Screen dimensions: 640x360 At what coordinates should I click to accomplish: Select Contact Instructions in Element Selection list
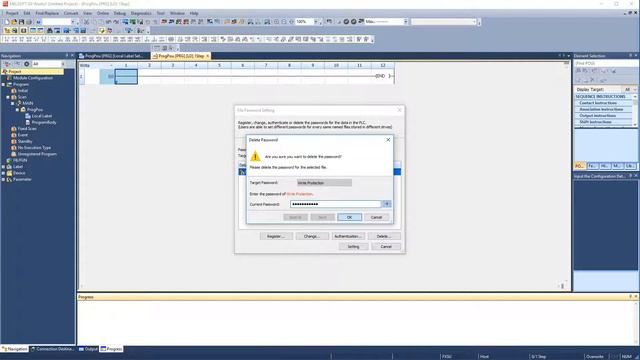598,103
